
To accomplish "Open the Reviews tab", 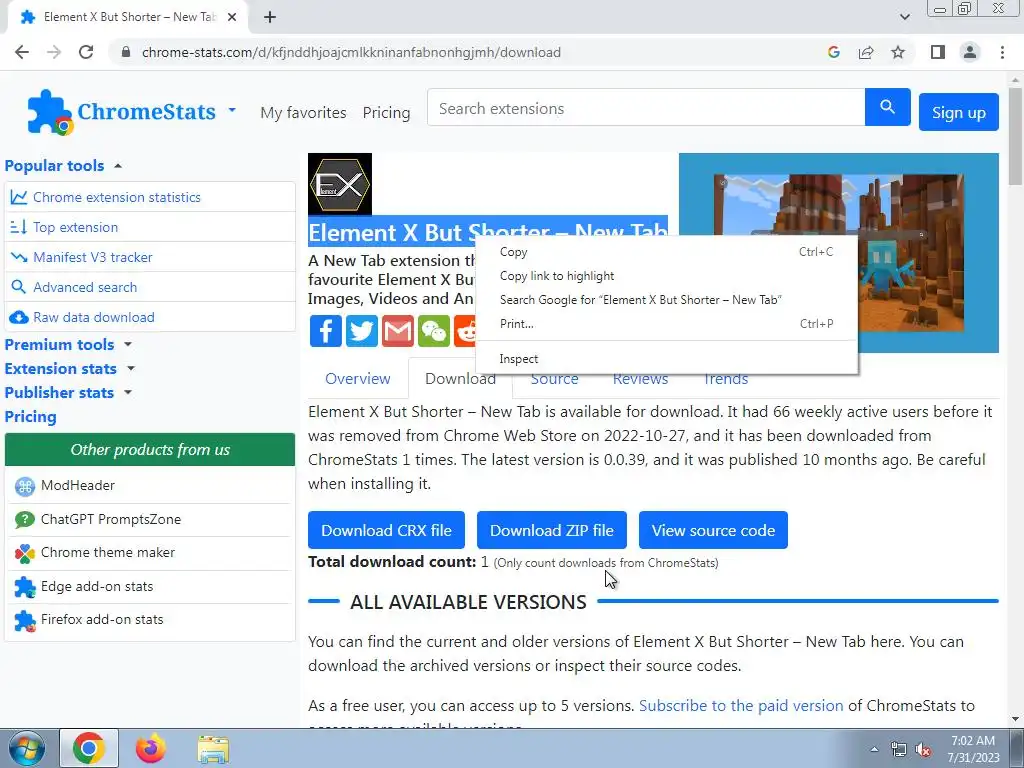I will coord(640,380).
